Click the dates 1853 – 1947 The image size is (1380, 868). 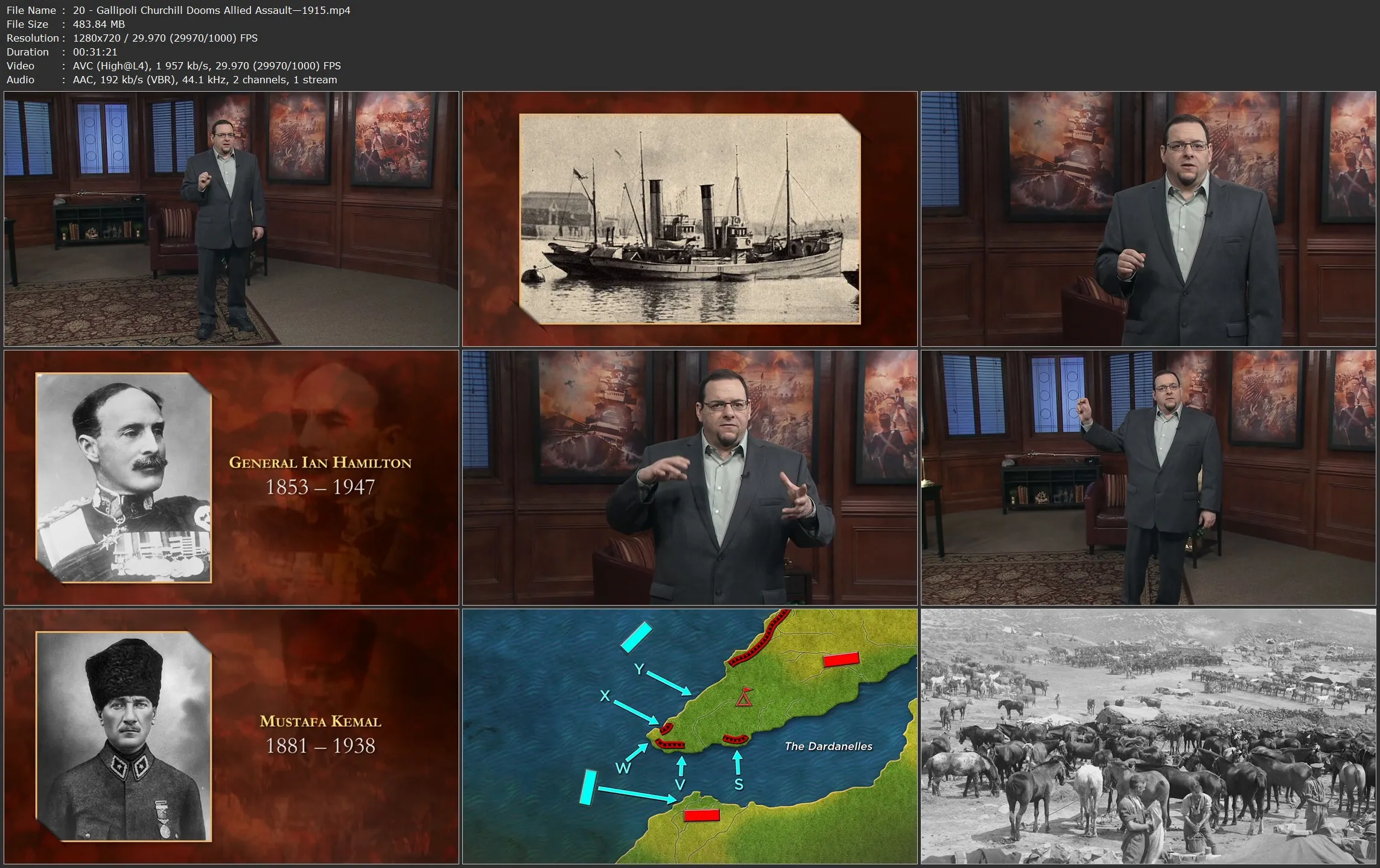coord(320,487)
